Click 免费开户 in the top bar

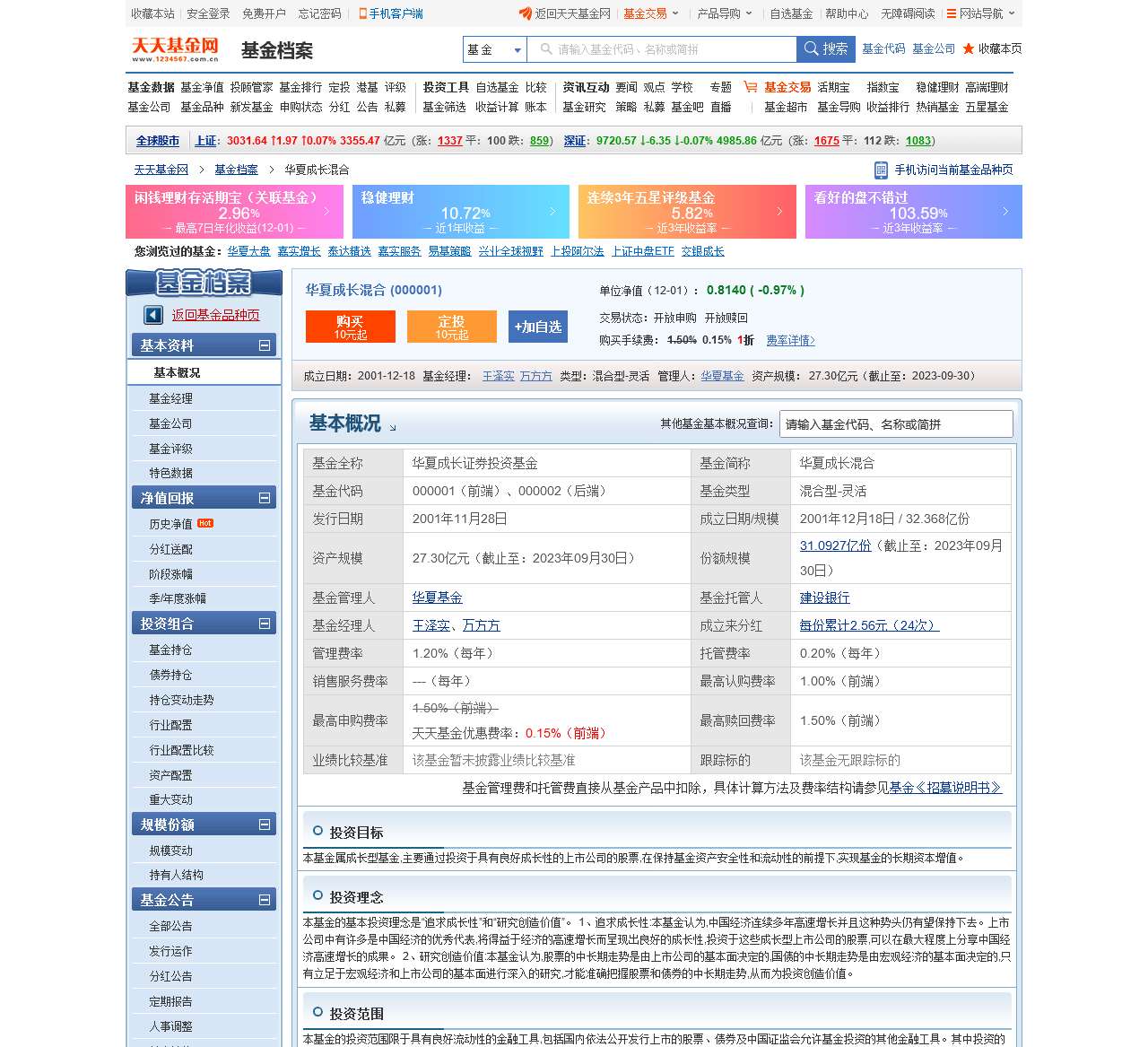264,13
